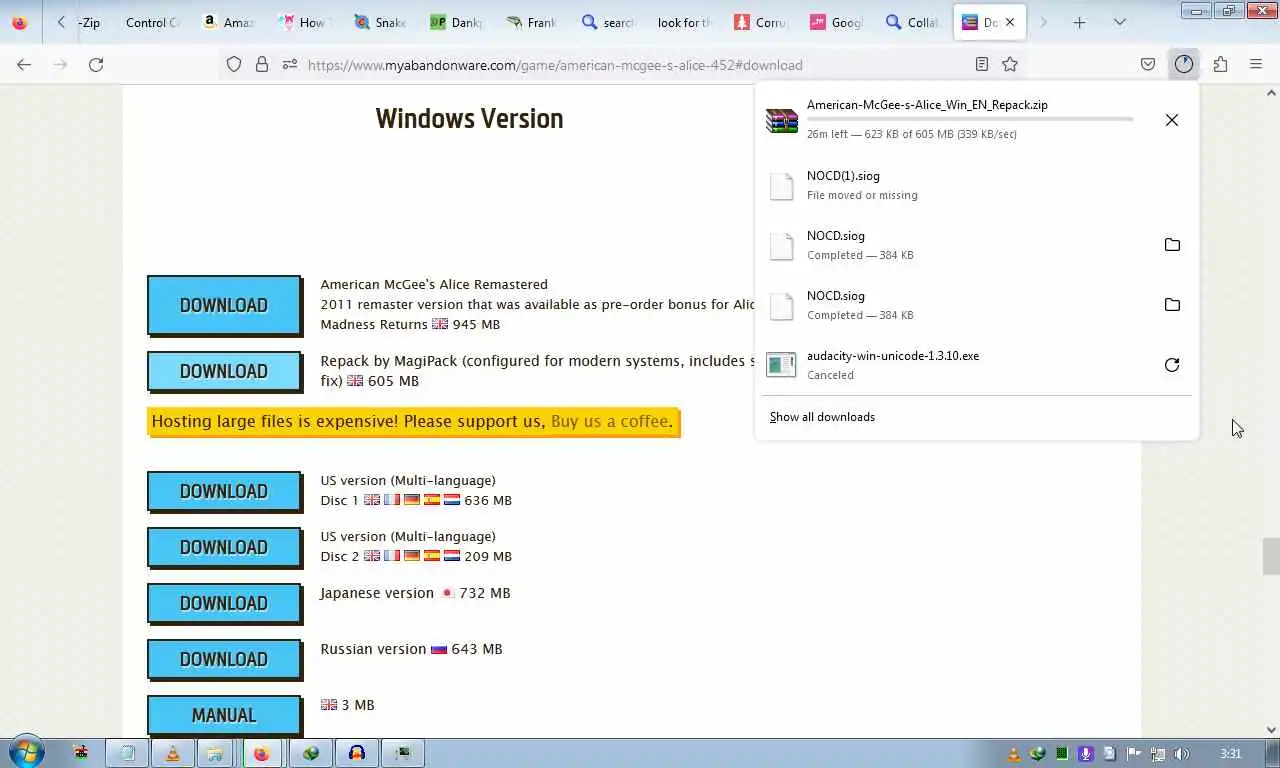The width and height of the screenshot is (1280, 768).
Task: Click the Save to Pocket icon
Action: point(1148,64)
